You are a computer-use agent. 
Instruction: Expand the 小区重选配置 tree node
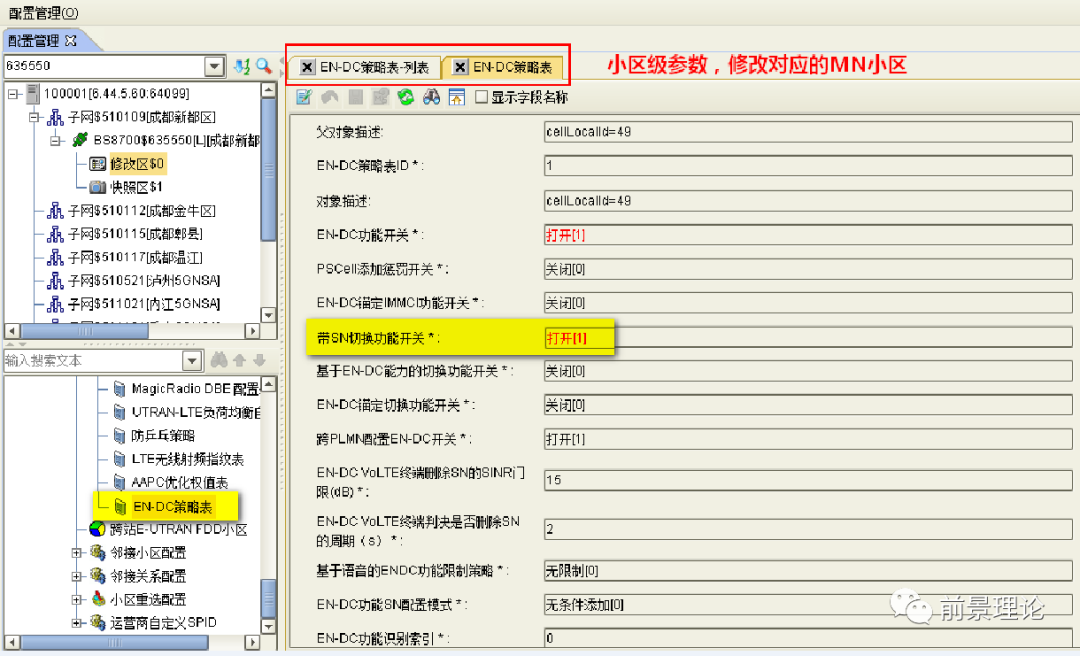[x=77, y=600]
